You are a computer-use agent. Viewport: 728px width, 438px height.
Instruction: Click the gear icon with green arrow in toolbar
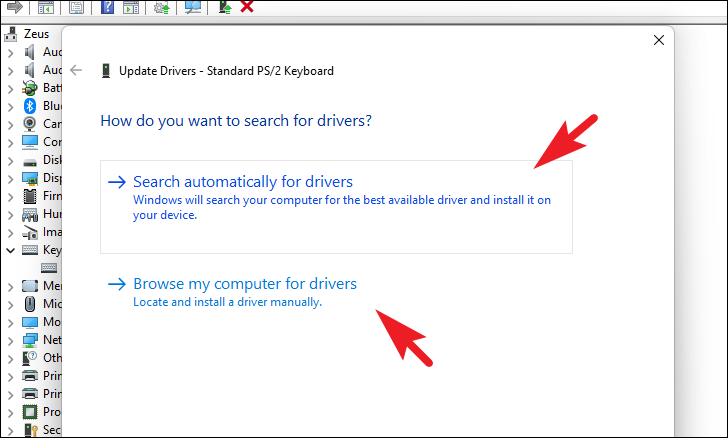coord(162,7)
